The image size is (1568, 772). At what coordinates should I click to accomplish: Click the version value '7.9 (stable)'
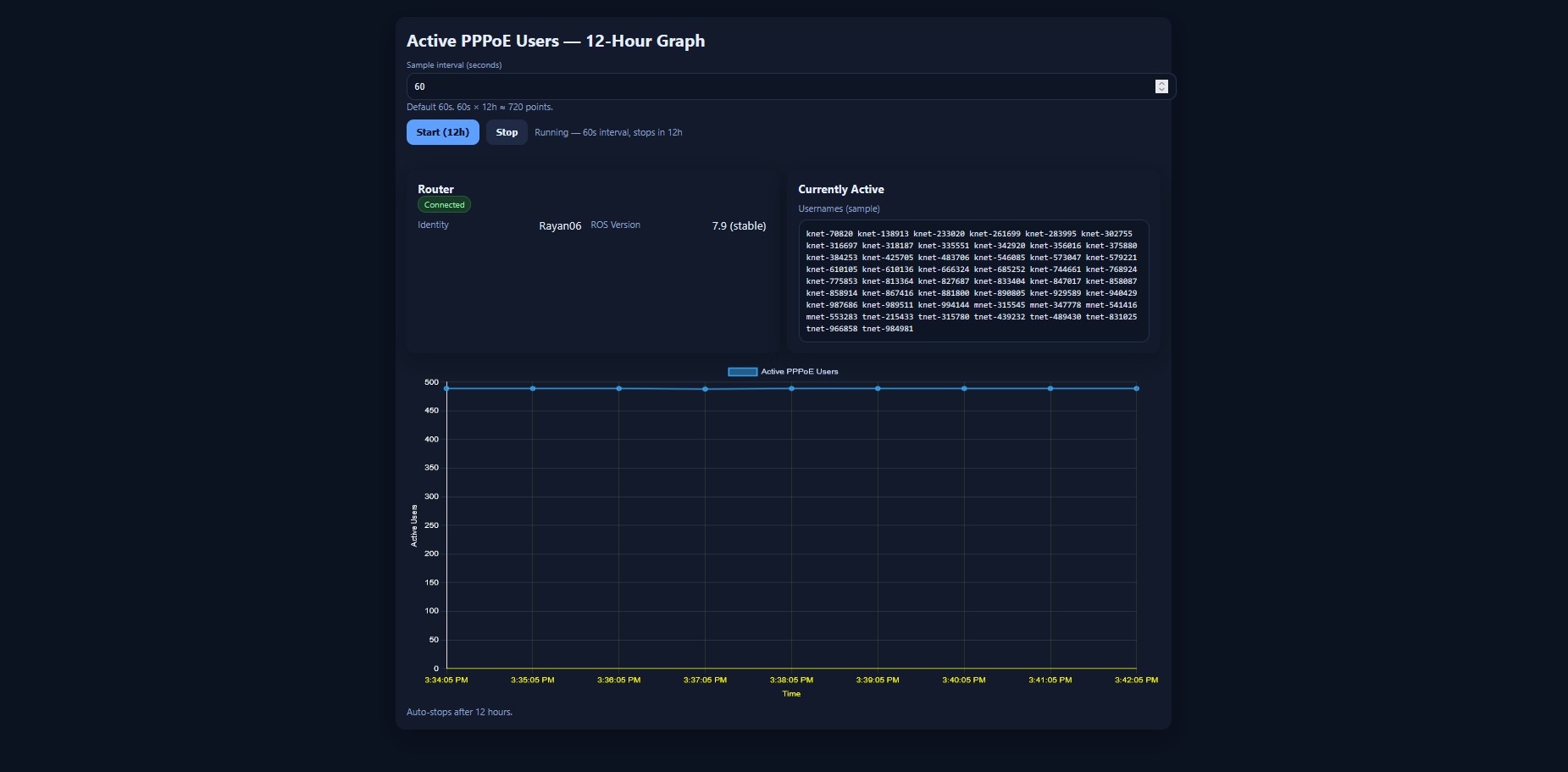click(x=739, y=226)
